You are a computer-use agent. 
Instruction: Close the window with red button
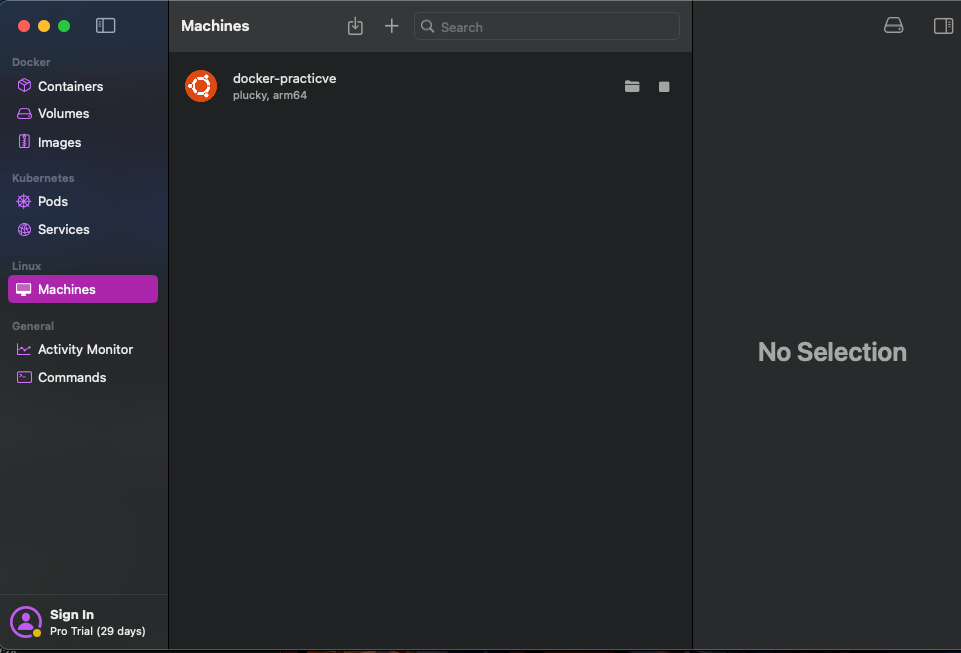[24, 26]
